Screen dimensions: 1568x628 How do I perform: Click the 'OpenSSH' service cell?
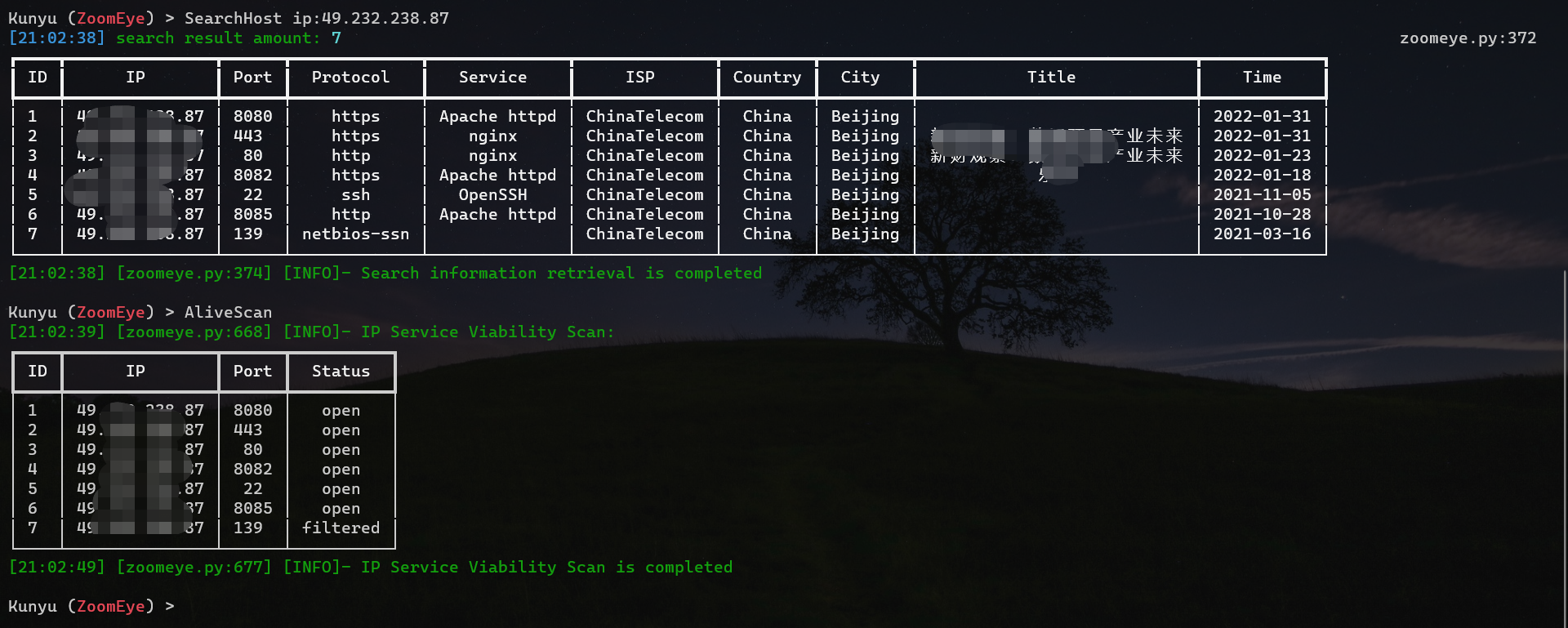pyautogui.click(x=492, y=195)
